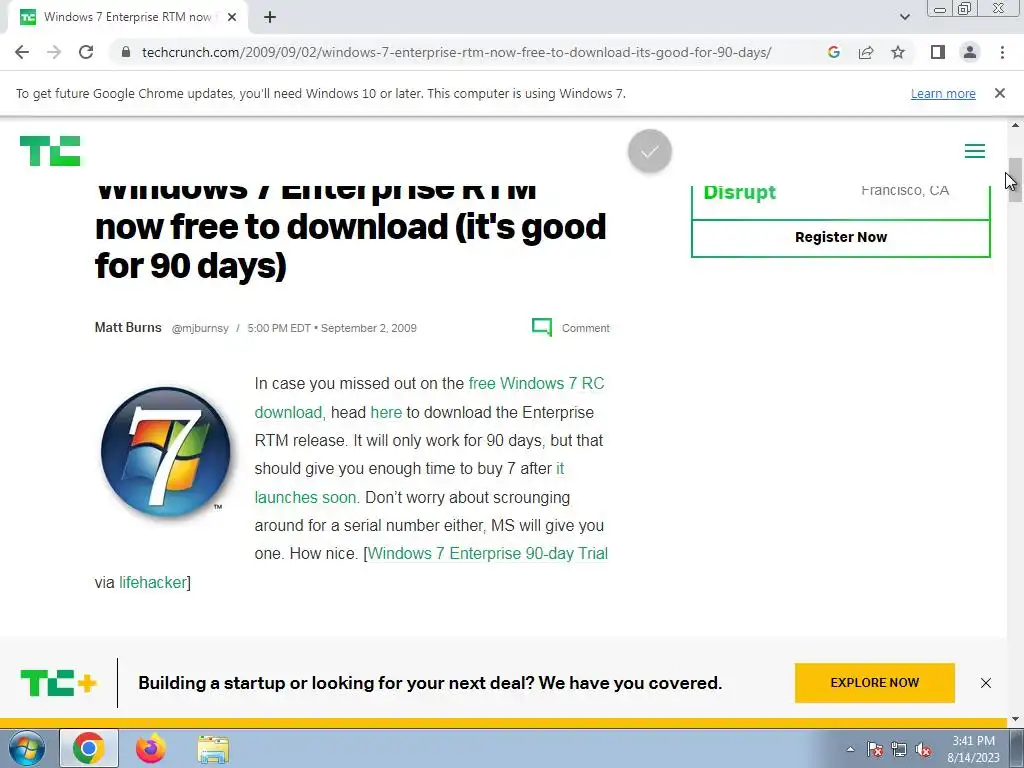Image resolution: width=1024 pixels, height=768 pixels.
Task: Open Windows 7 Enterprise 90-day Trial link
Action: tap(488, 554)
